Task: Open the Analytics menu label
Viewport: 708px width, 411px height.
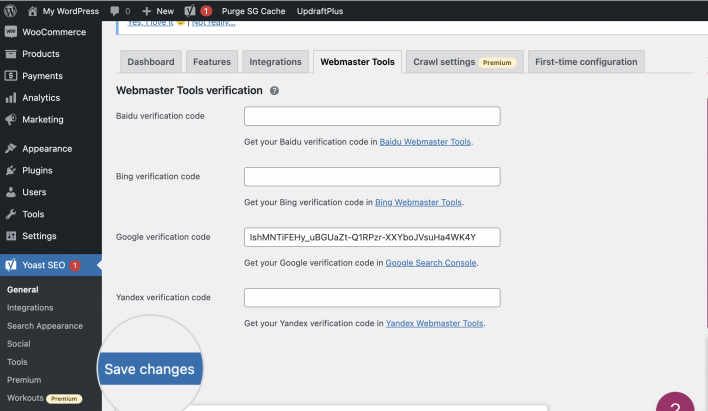Action: [41, 98]
